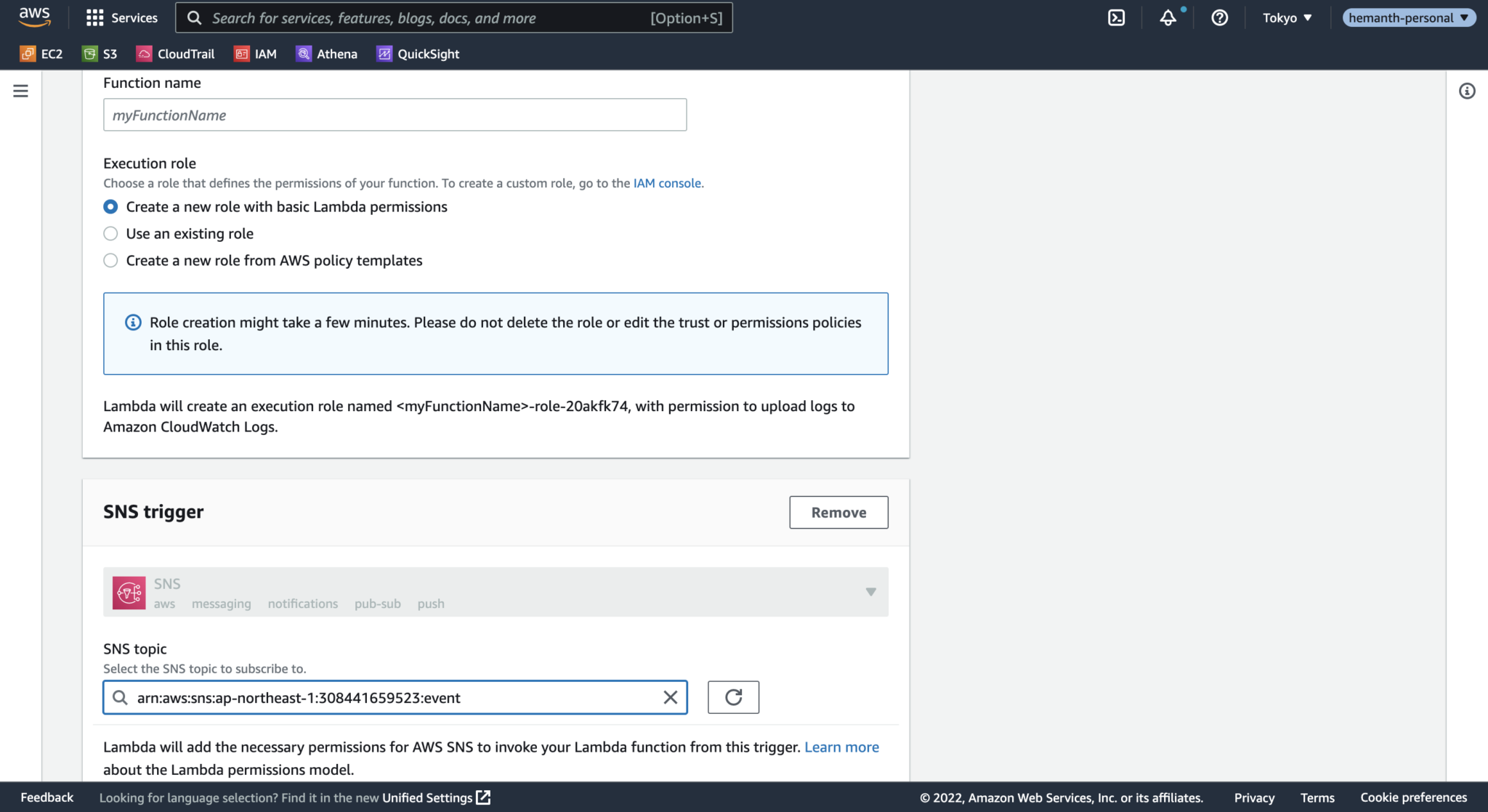Open the AWS home logo
Screen dimensions: 1488x812
coord(34,17)
